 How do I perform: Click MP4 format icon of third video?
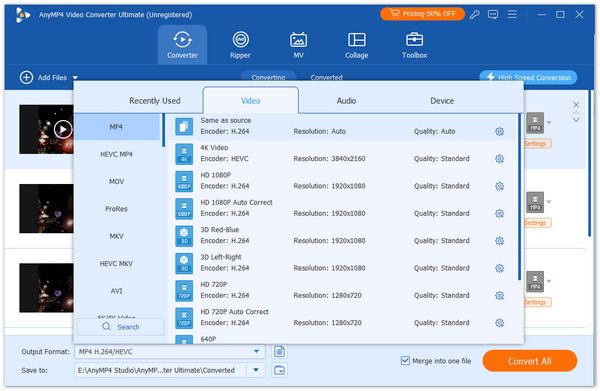[535, 282]
